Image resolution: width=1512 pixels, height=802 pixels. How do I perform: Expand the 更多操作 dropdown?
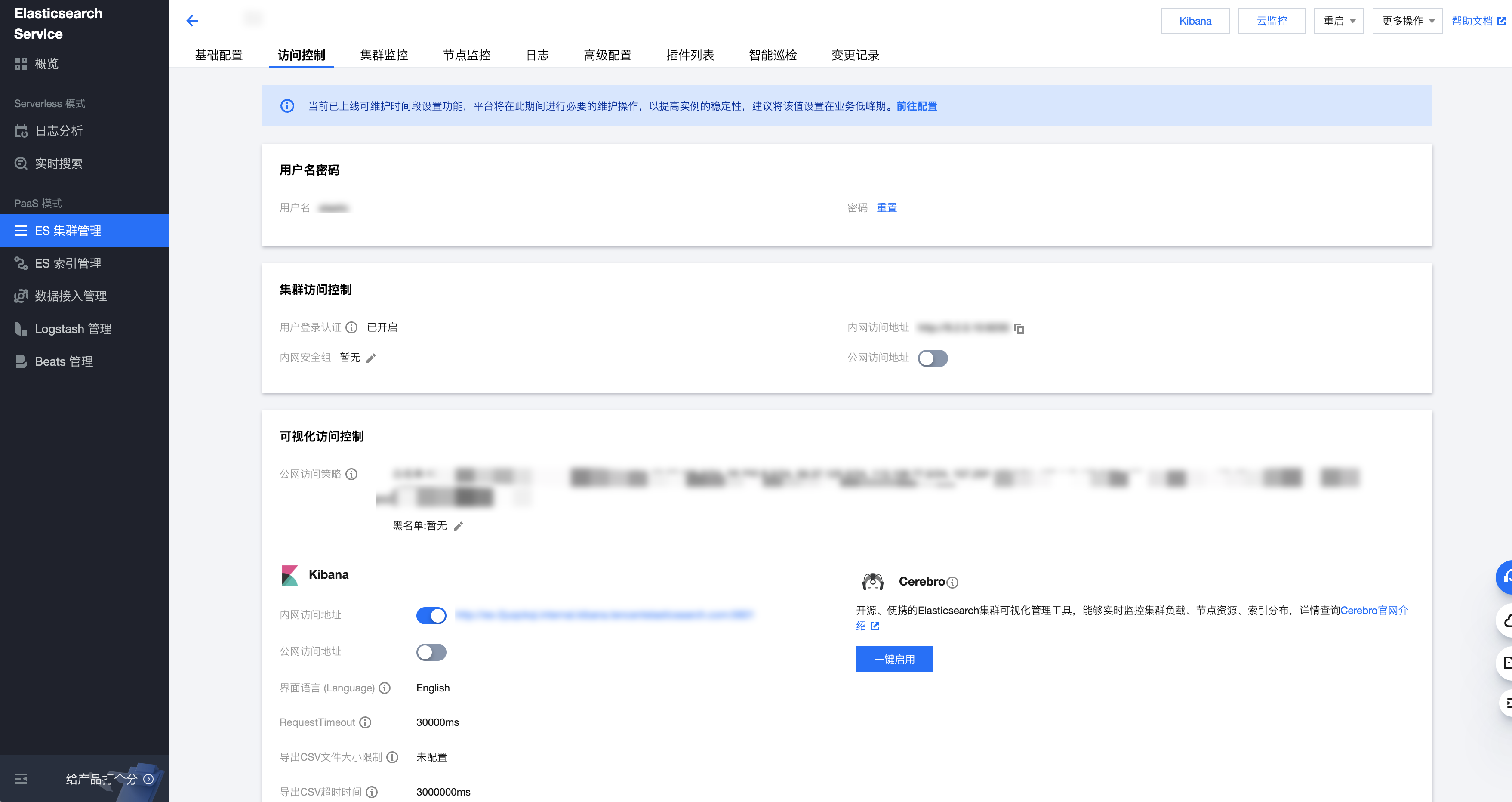click(1407, 20)
